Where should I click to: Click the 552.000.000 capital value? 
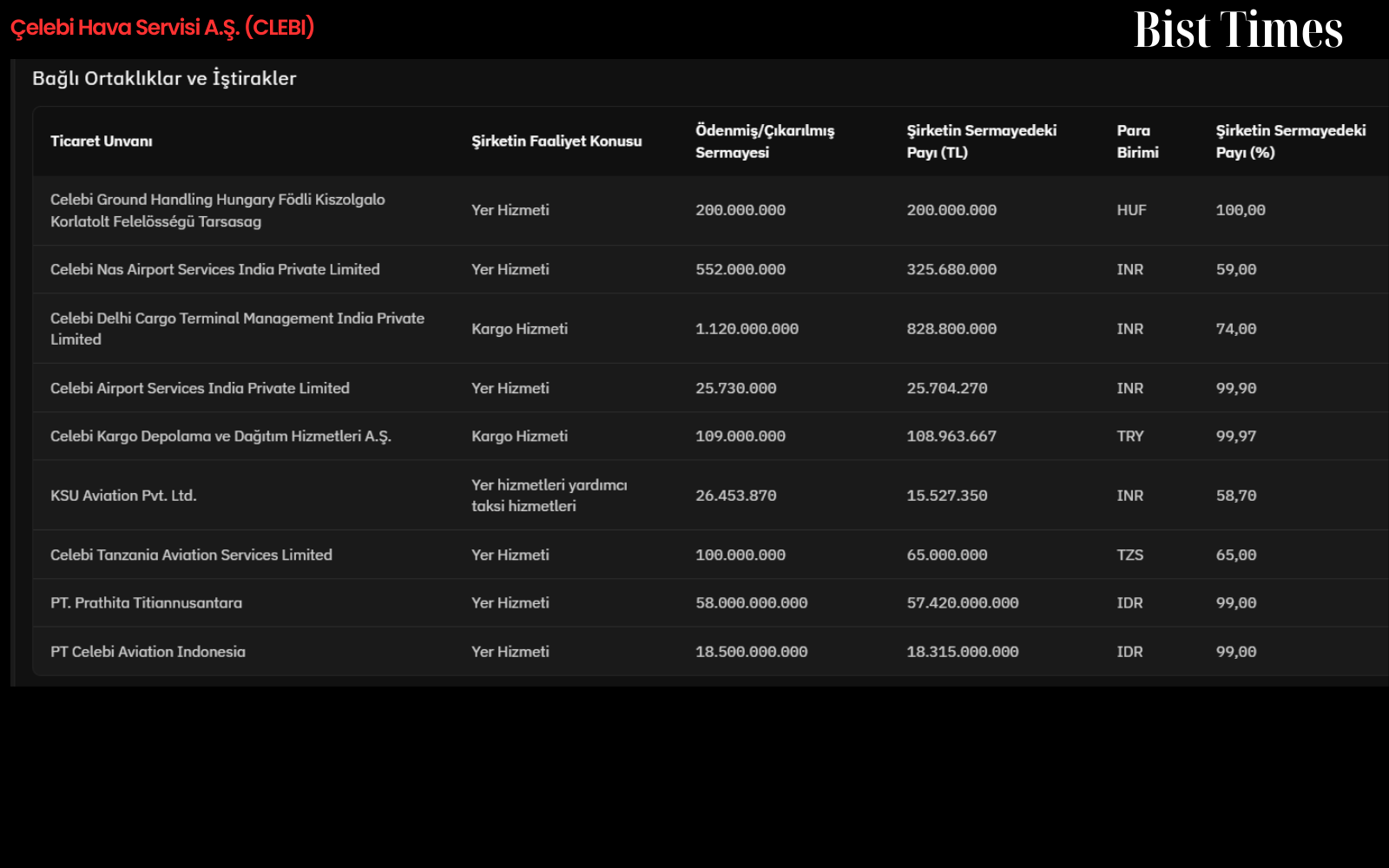pos(741,270)
